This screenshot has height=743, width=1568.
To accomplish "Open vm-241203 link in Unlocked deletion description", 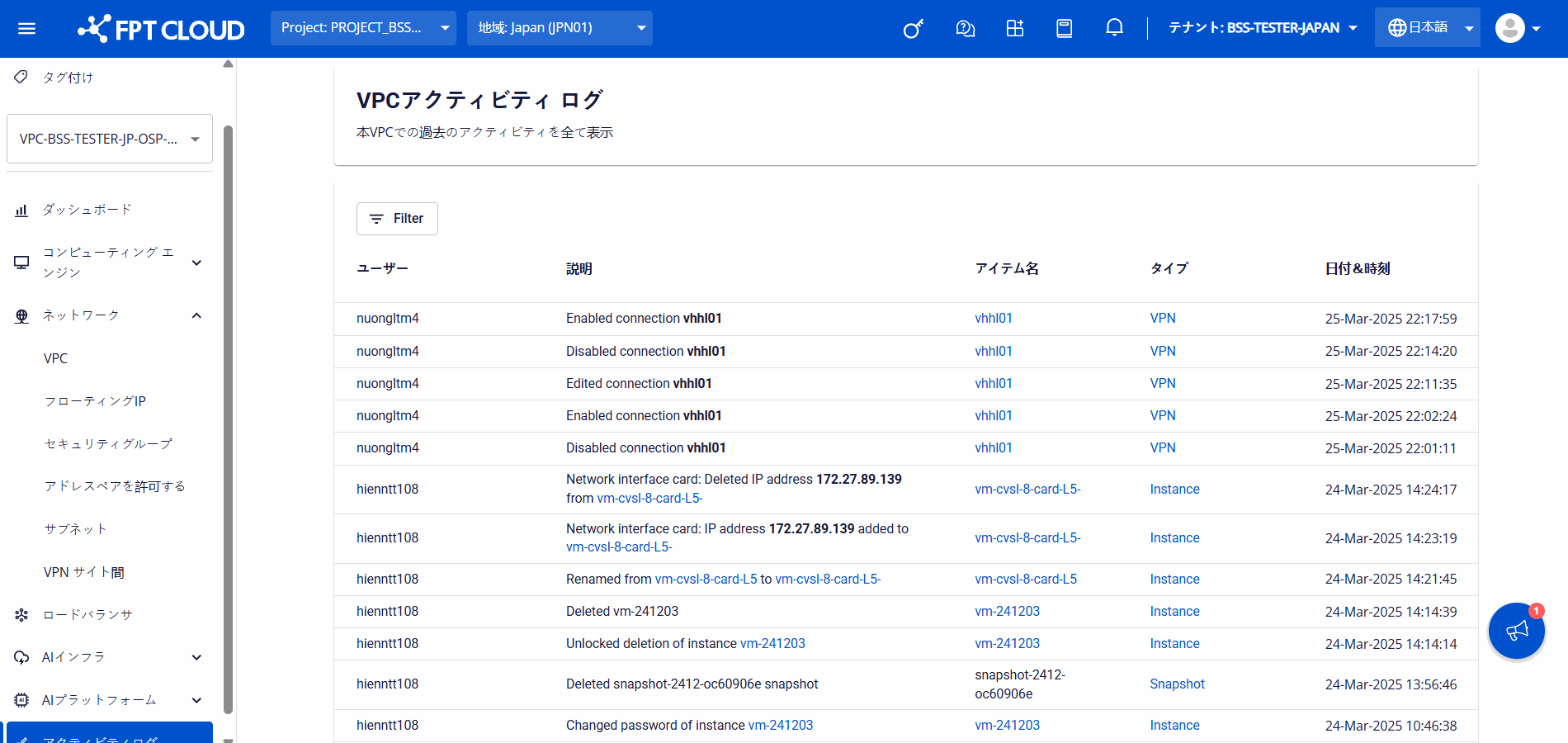I will click(x=772, y=644).
